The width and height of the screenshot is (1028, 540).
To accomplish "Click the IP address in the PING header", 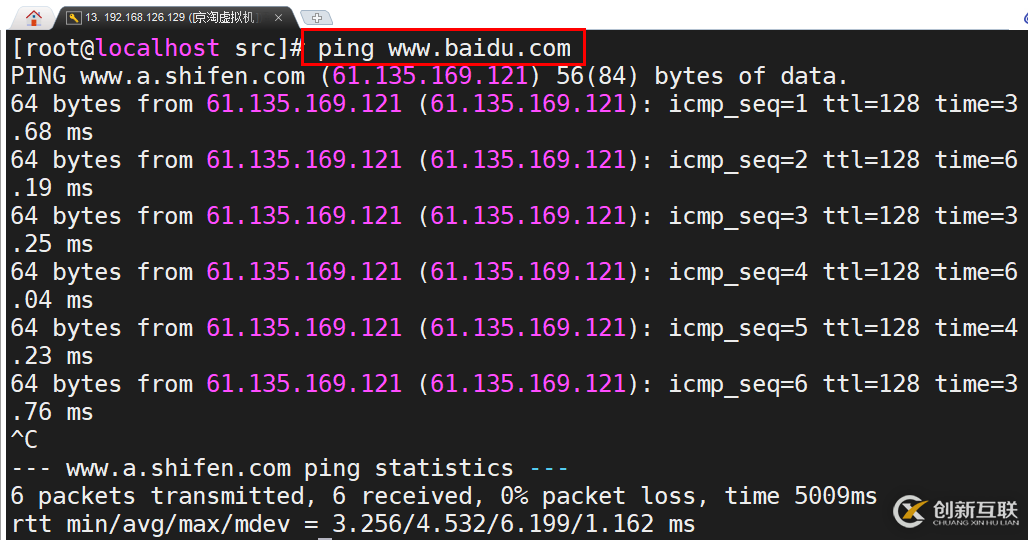I will pos(430,76).
